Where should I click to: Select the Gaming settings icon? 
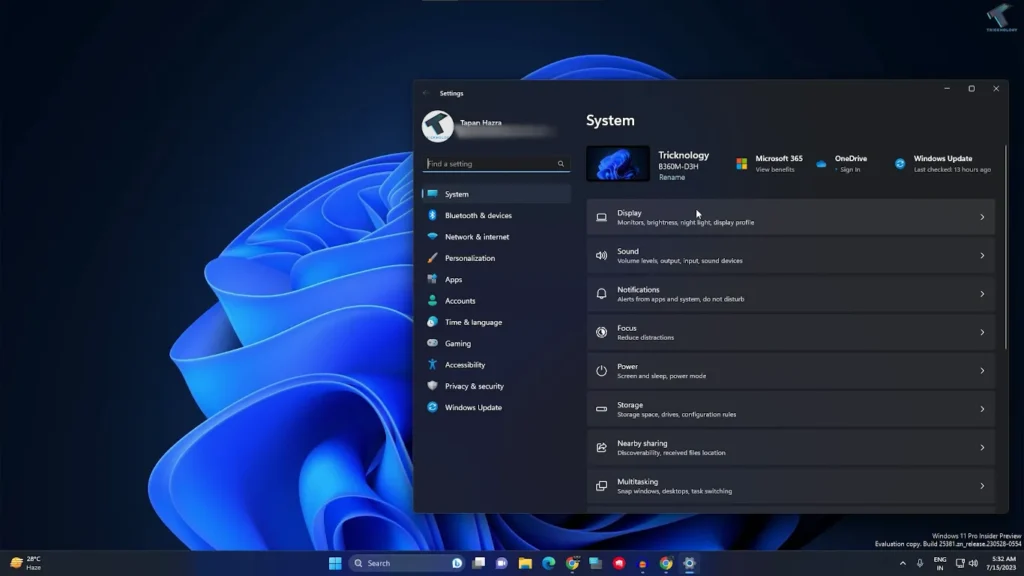pos(439,343)
